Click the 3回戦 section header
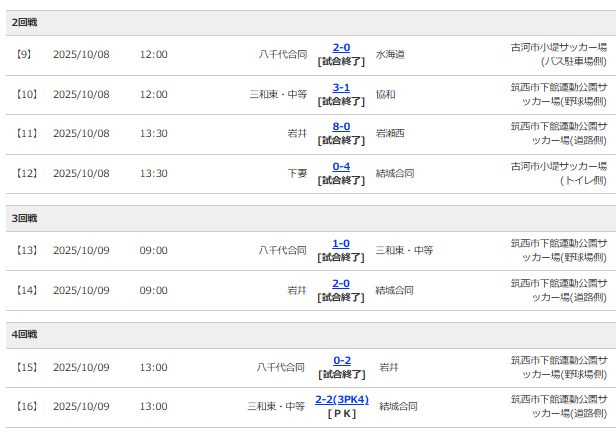Screen dimensions: 616x440 click(26, 217)
